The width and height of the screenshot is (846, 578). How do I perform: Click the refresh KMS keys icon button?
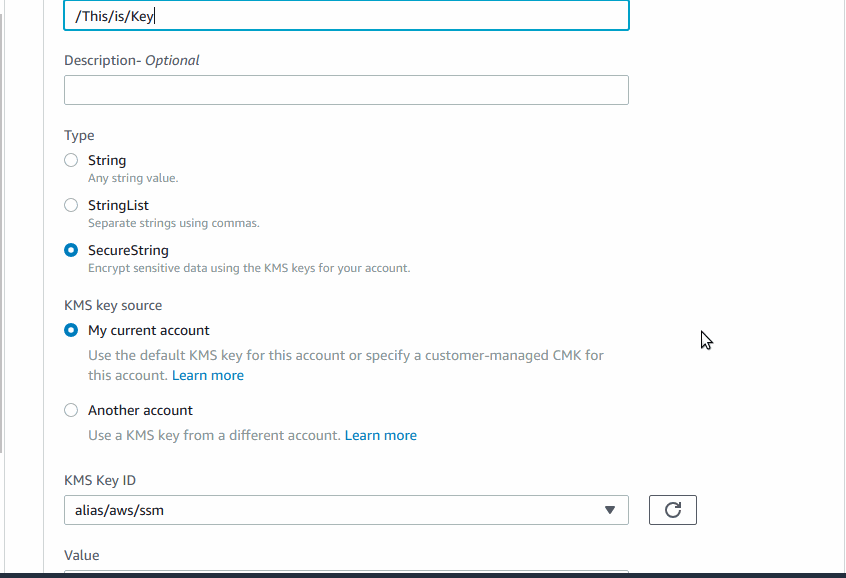(x=672, y=509)
